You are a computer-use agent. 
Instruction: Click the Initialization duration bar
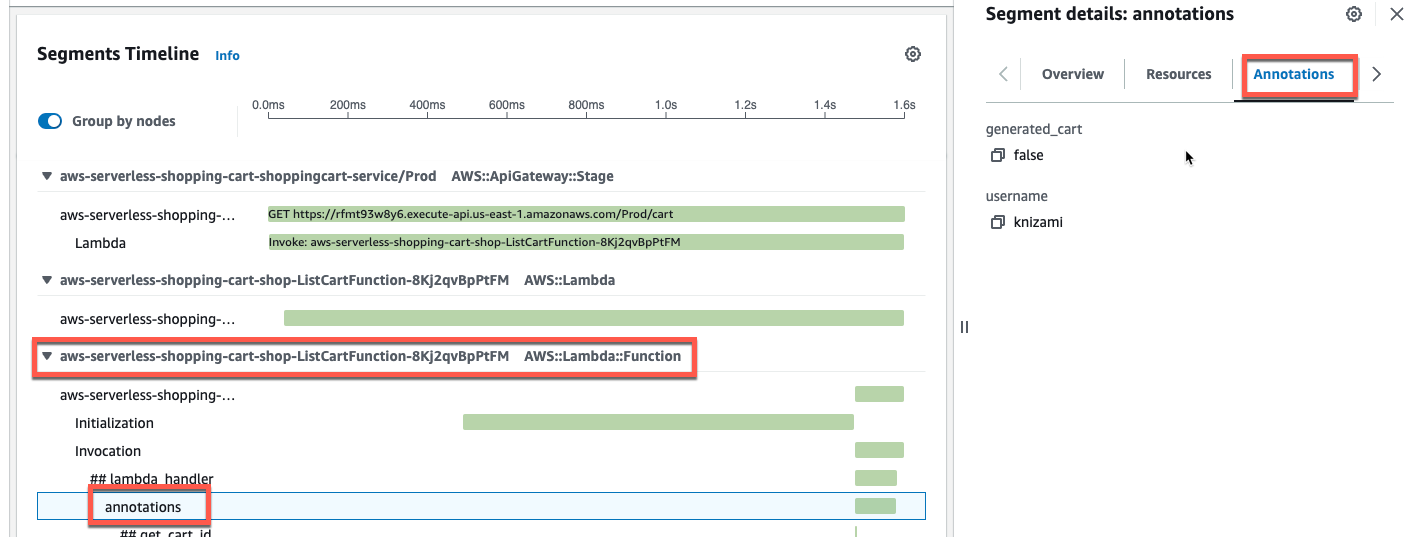(658, 422)
